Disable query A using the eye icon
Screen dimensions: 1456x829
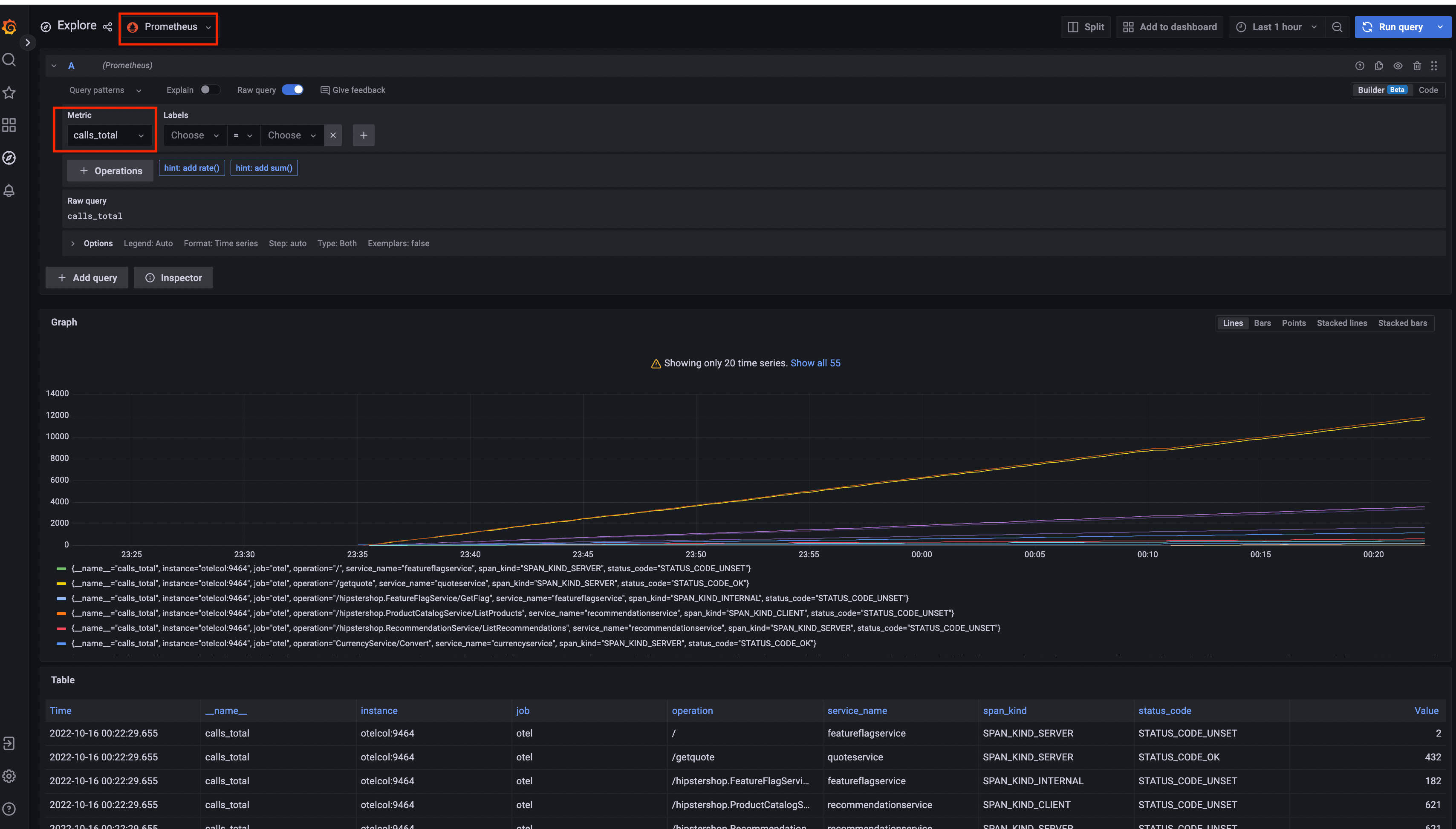click(x=1398, y=66)
